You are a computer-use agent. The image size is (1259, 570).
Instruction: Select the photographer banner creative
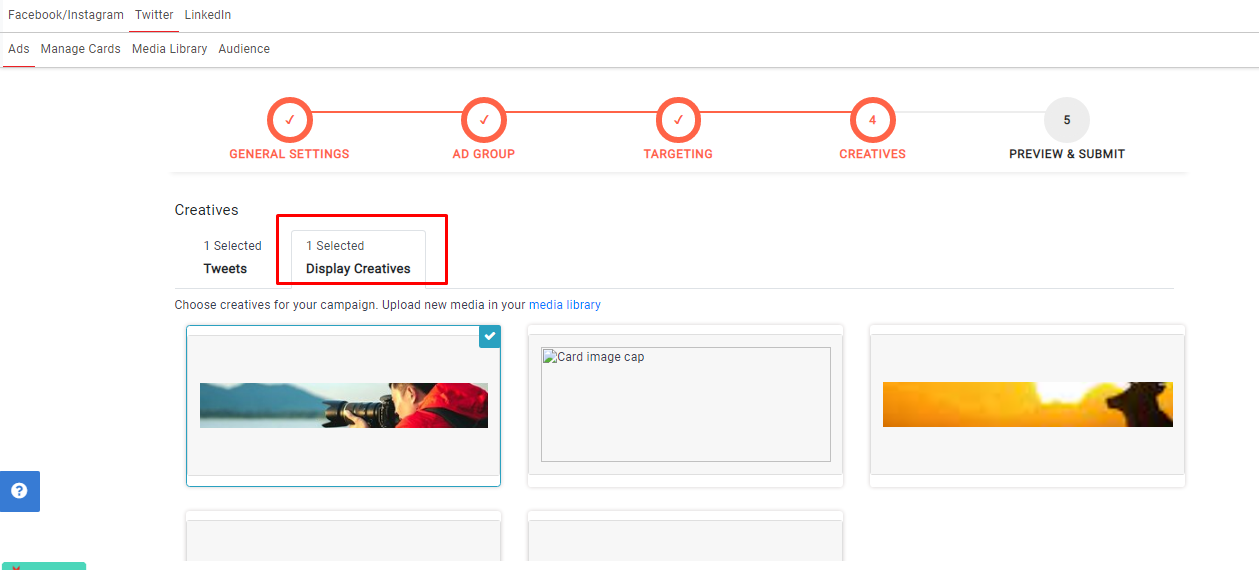(343, 405)
